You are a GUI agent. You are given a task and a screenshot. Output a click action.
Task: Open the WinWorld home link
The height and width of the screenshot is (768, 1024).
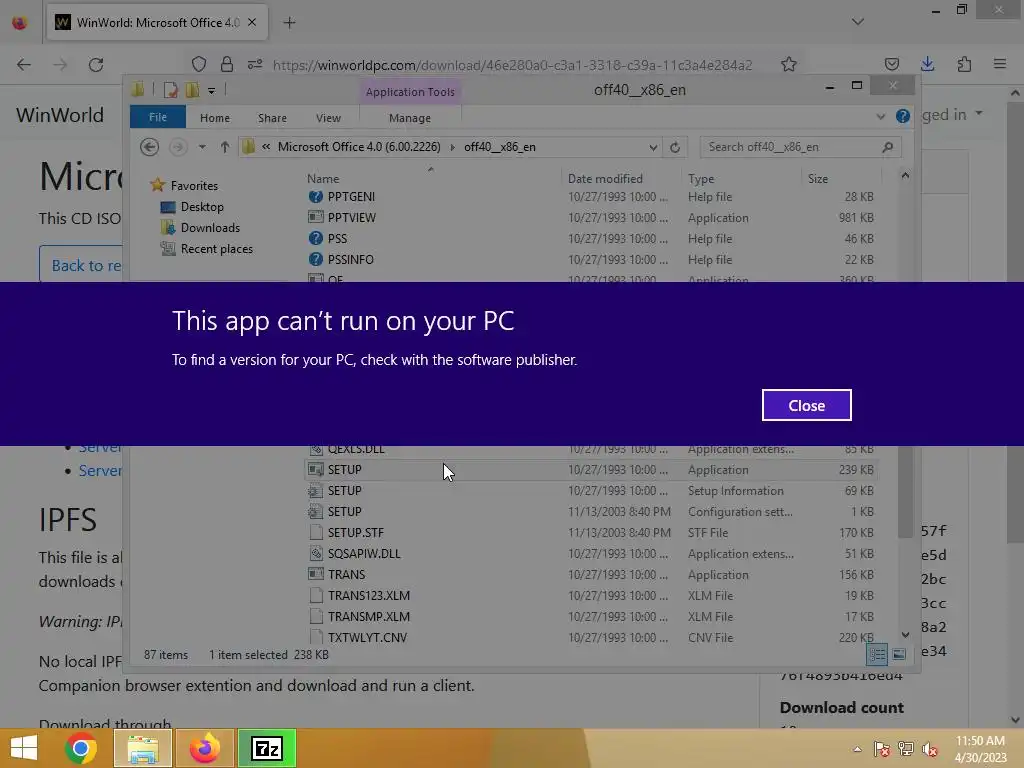tap(60, 115)
